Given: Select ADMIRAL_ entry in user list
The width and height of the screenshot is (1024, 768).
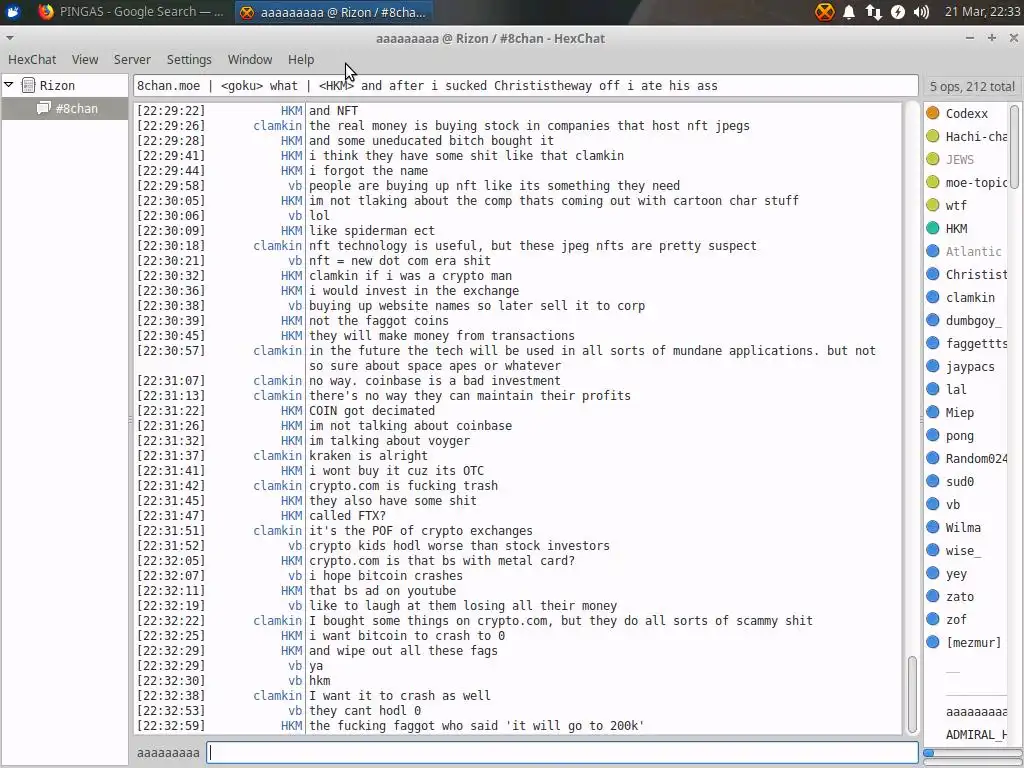Looking at the screenshot, I should tap(967, 735).
